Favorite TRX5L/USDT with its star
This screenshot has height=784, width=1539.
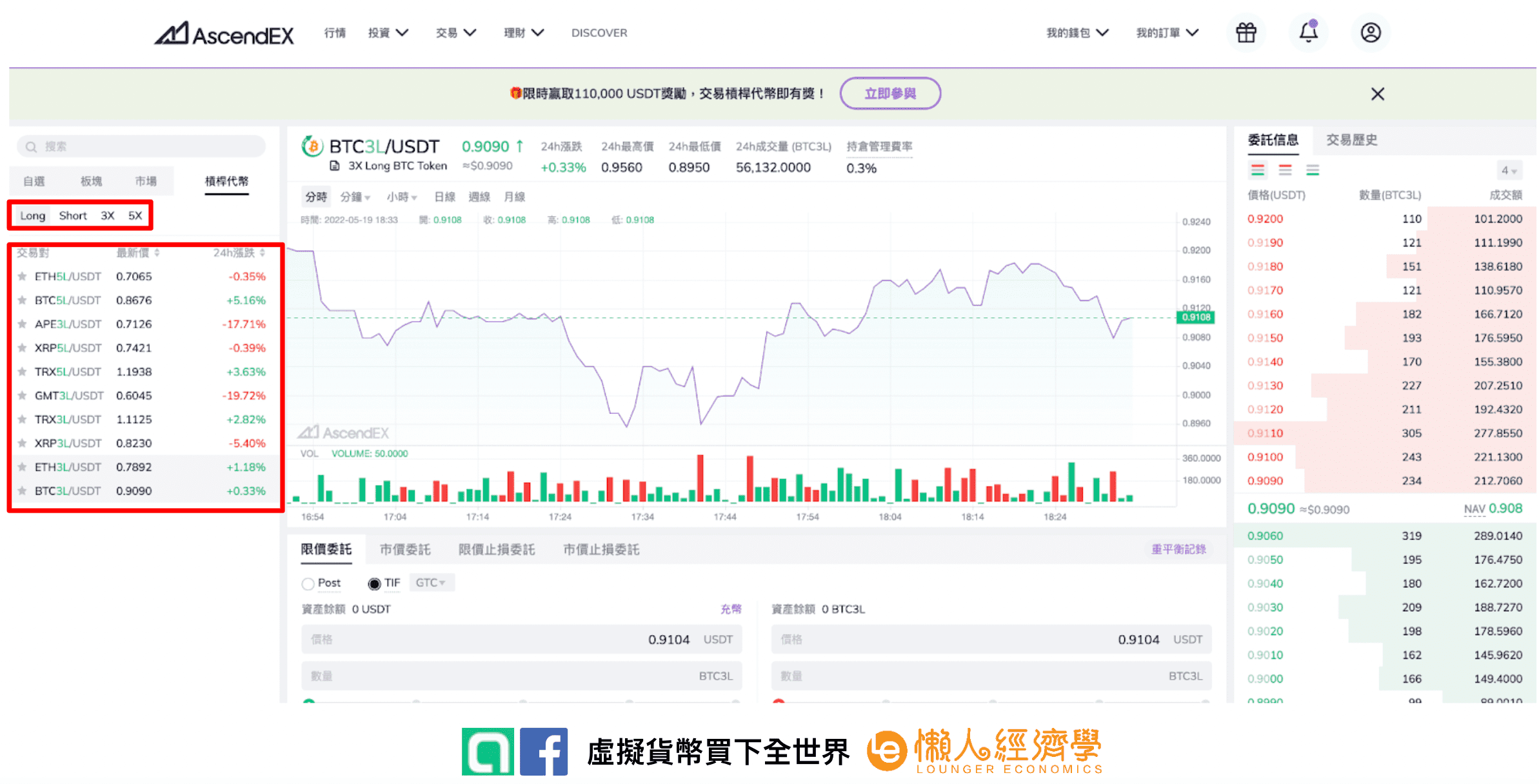[22, 372]
